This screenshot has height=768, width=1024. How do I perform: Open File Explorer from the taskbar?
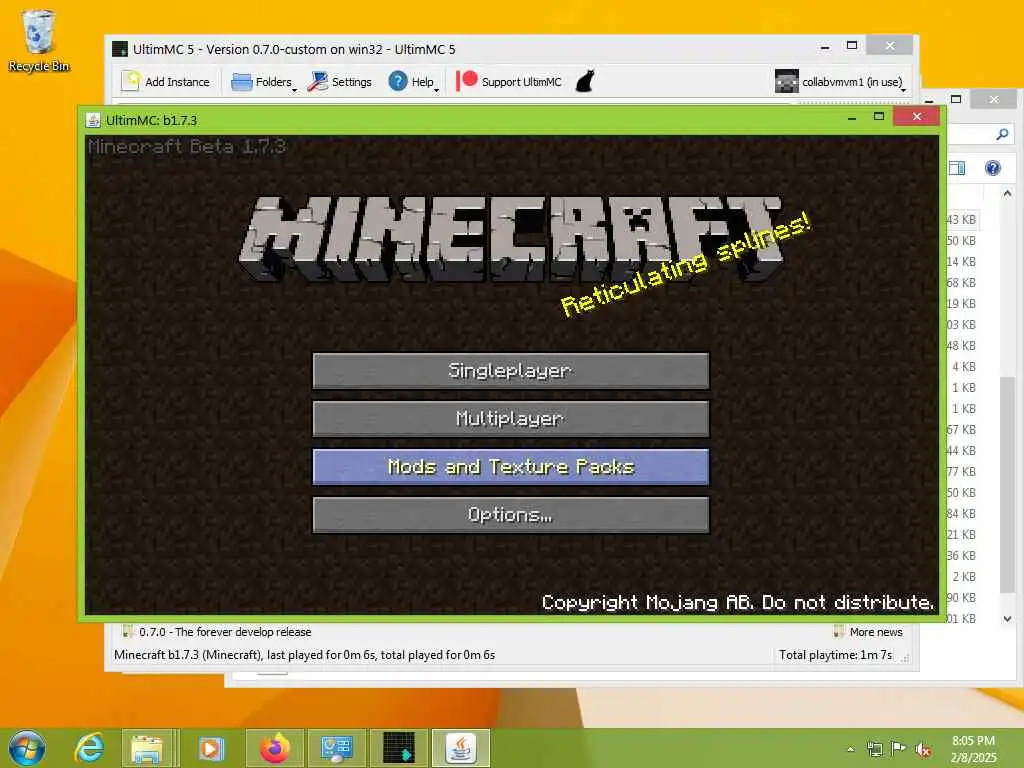[147, 748]
